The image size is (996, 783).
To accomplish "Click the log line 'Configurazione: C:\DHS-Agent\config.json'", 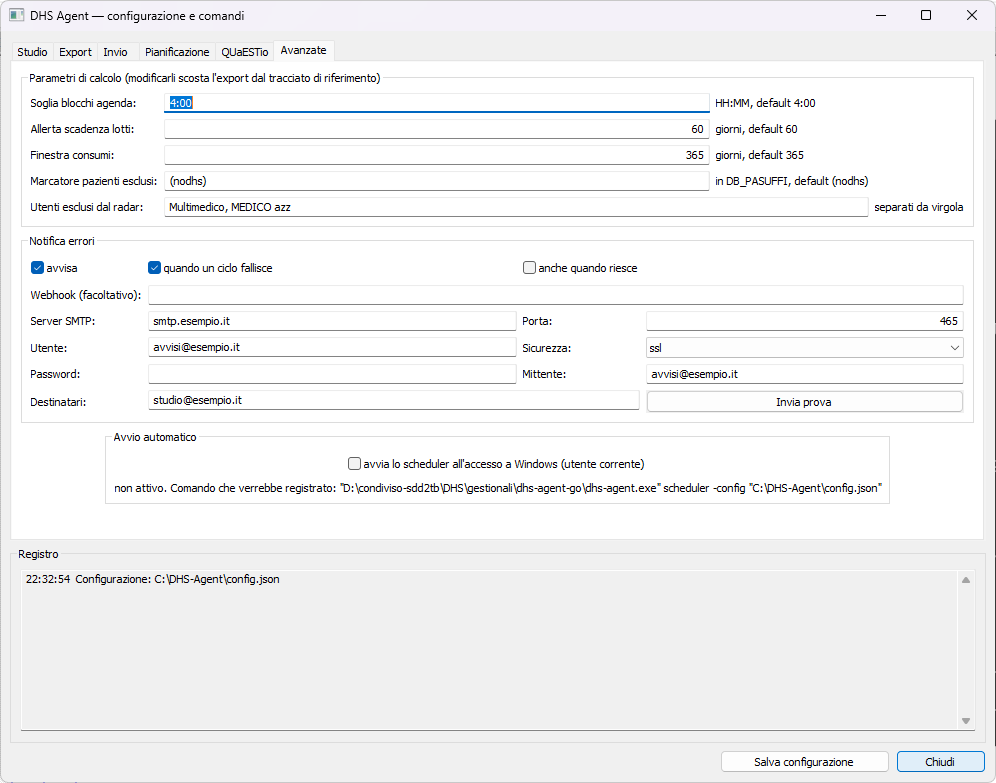I will coord(152,579).
